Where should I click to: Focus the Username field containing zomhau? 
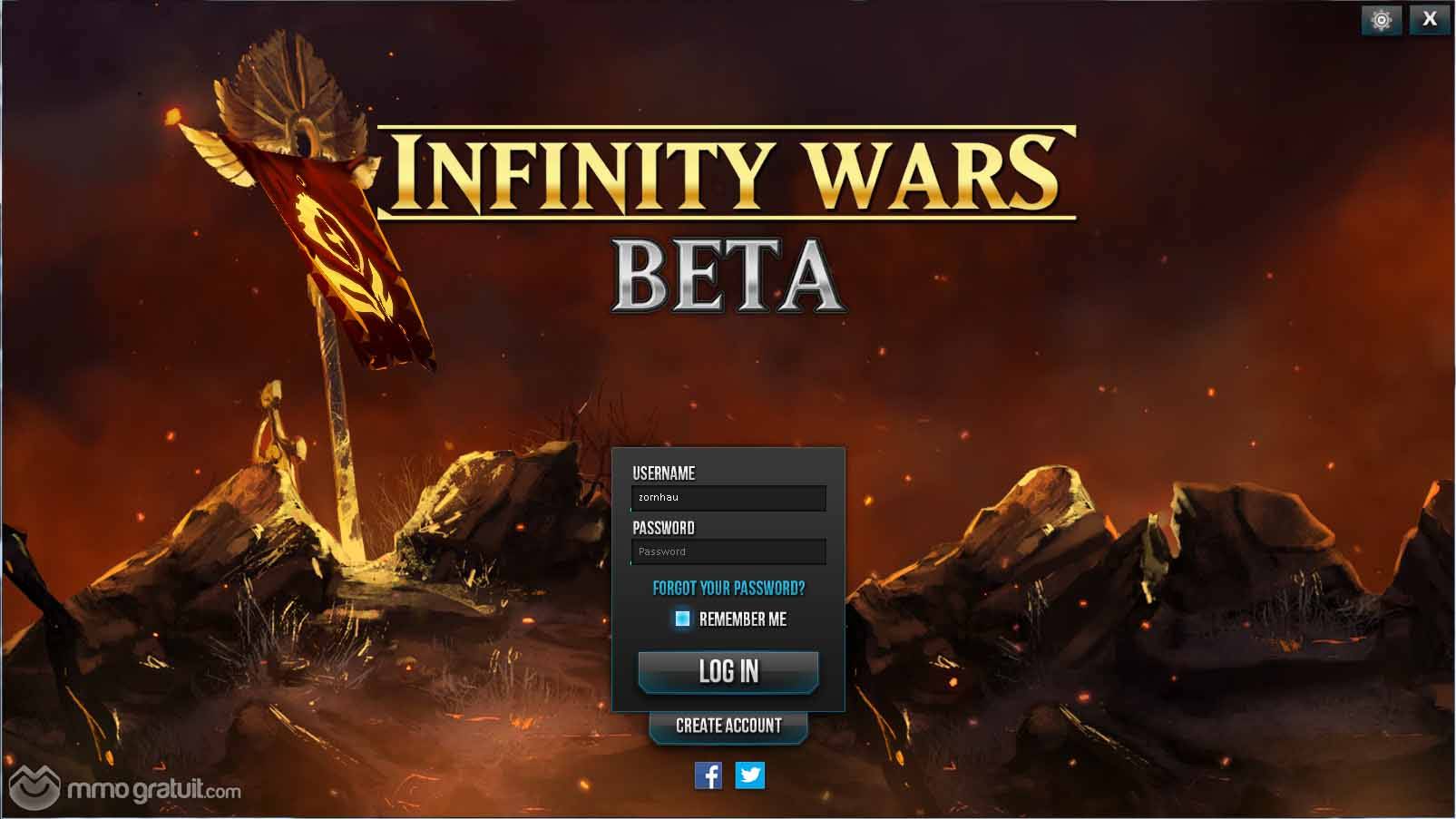(x=728, y=498)
